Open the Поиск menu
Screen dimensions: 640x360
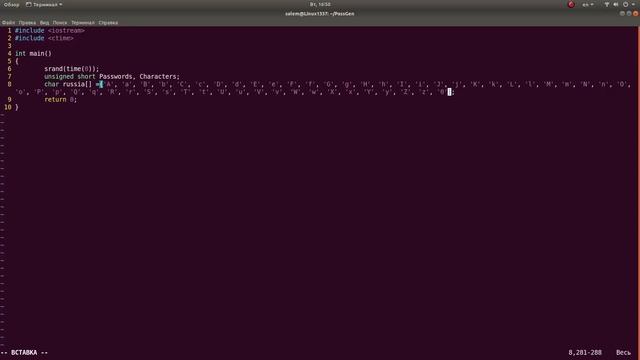(60, 23)
